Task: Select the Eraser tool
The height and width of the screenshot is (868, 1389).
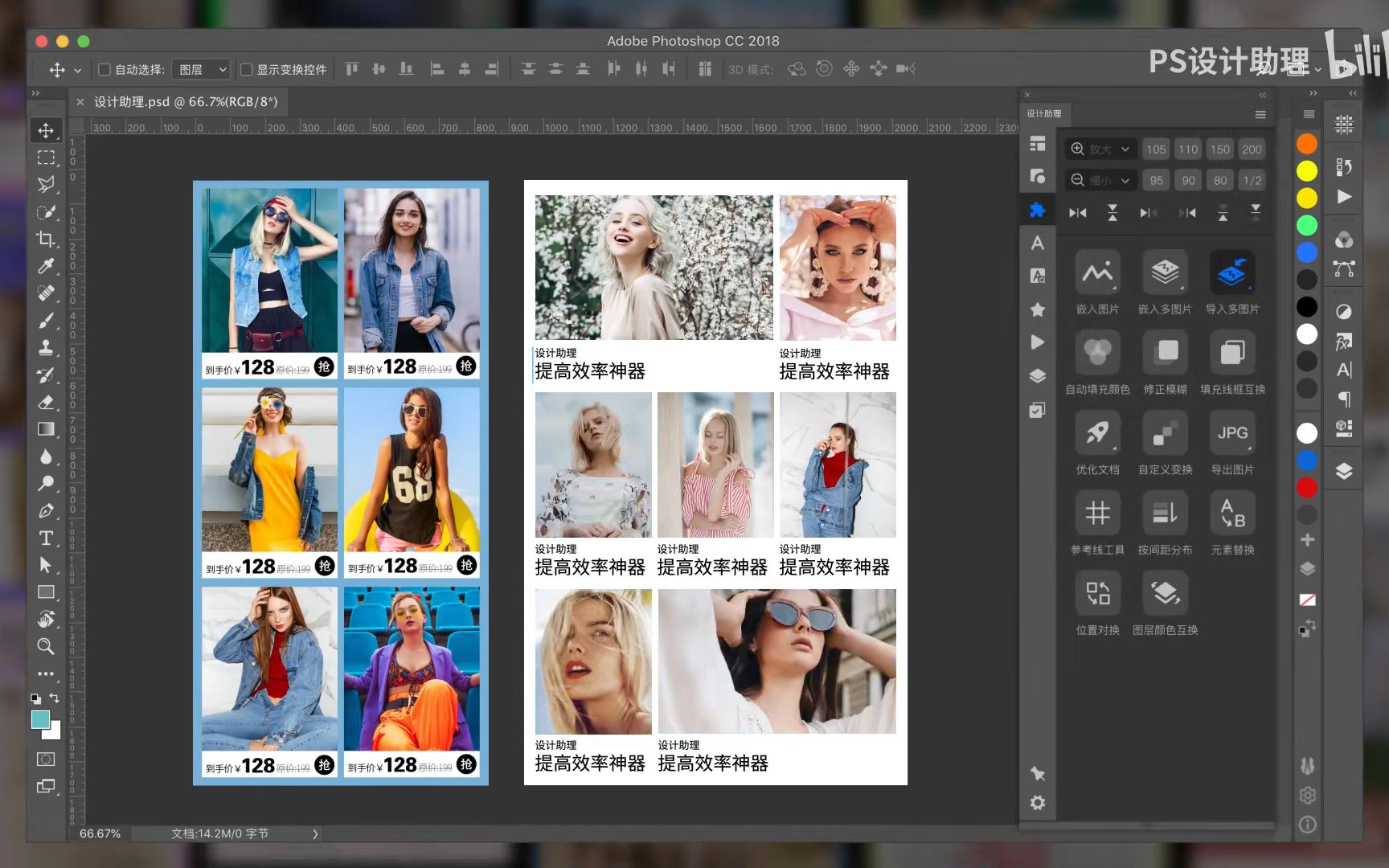Action: [46, 402]
